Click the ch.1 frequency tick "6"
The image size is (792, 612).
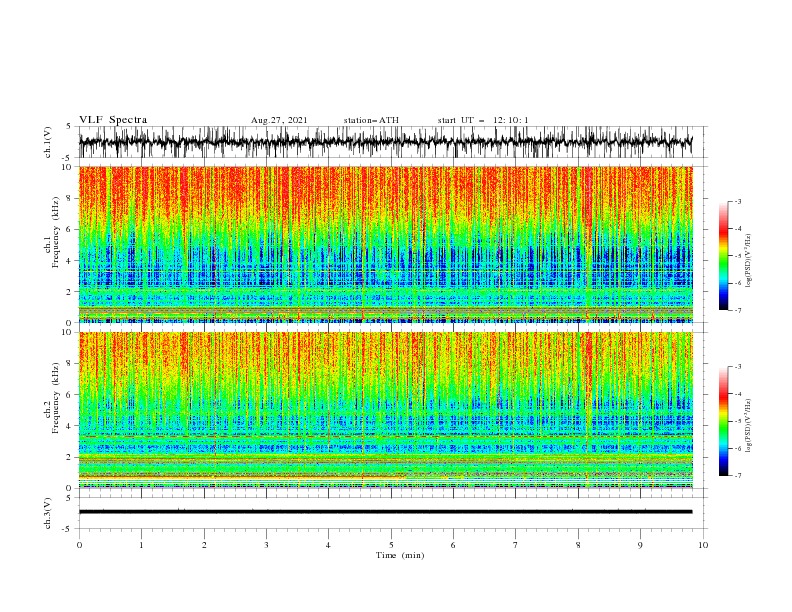click(x=70, y=230)
